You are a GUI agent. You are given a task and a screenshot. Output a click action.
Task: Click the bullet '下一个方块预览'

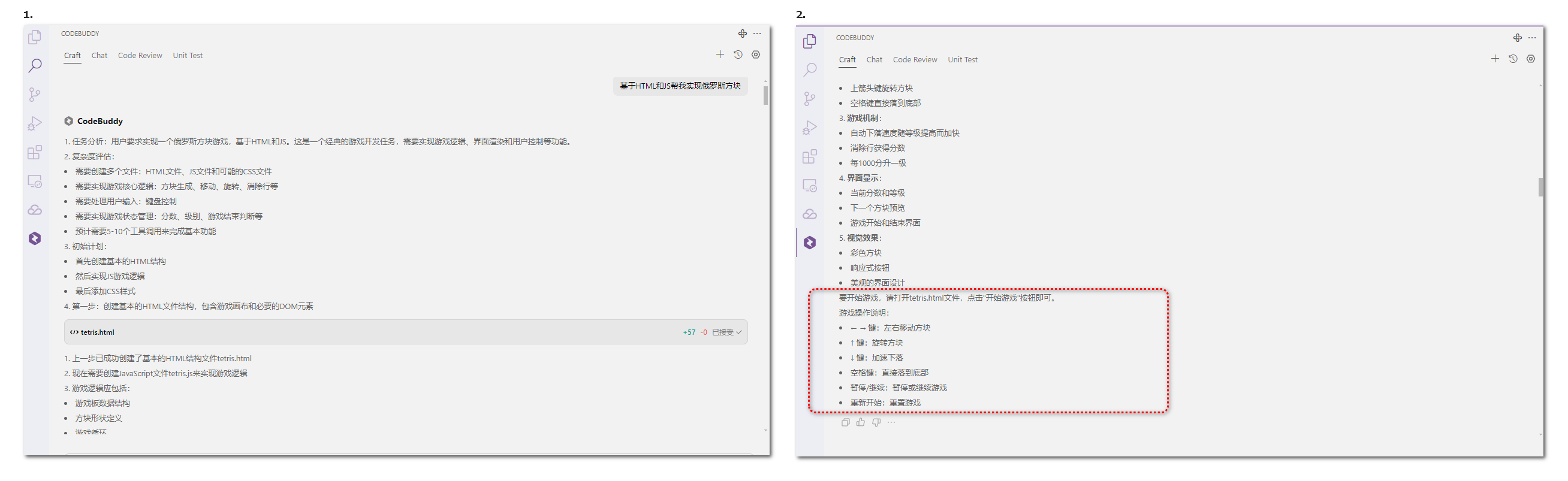(877, 208)
